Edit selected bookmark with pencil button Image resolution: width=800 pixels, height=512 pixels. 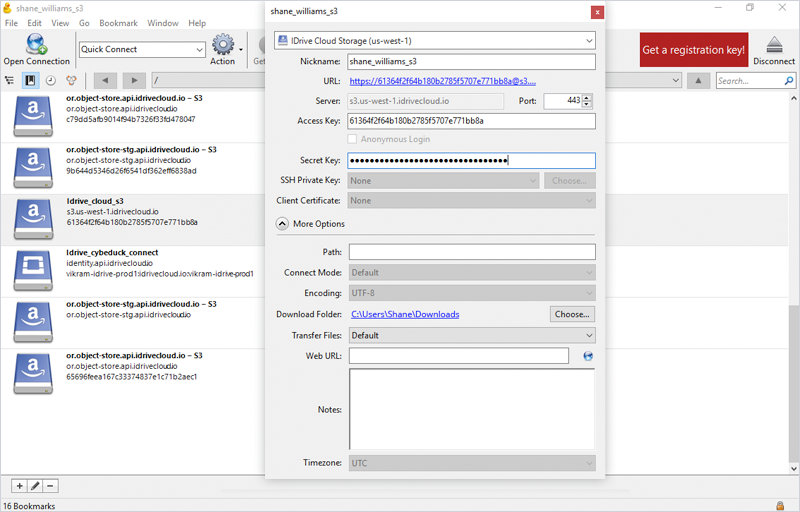[x=35, y=486]
